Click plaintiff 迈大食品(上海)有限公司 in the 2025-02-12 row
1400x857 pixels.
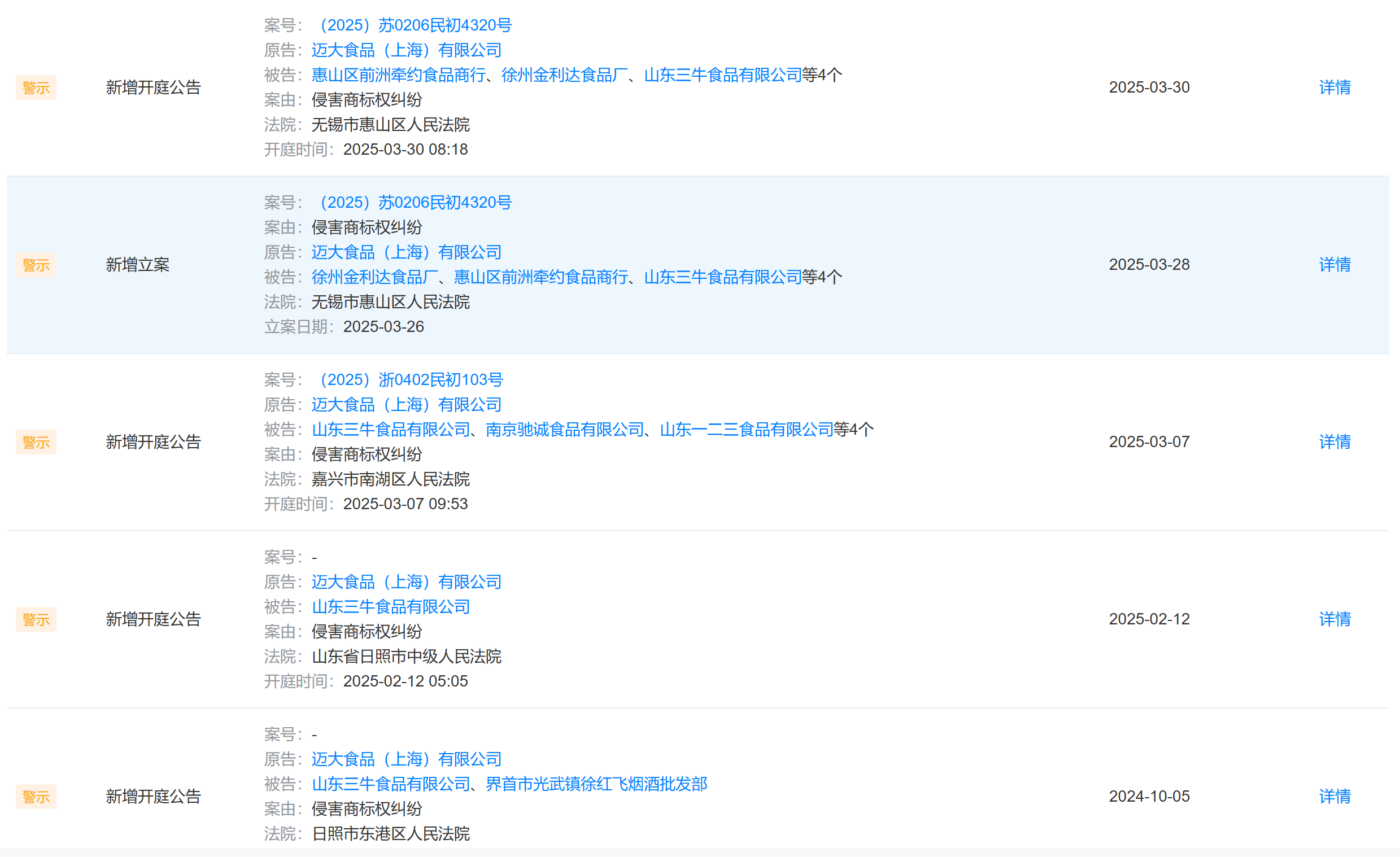pos(406,581)
